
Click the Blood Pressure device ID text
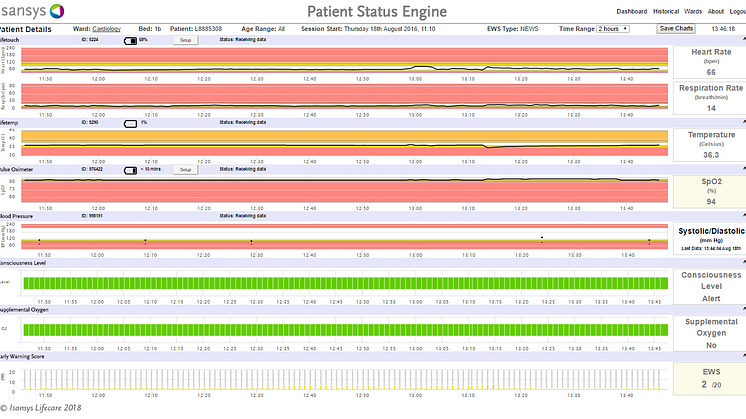pyautogui.click(x=92, y=215)
